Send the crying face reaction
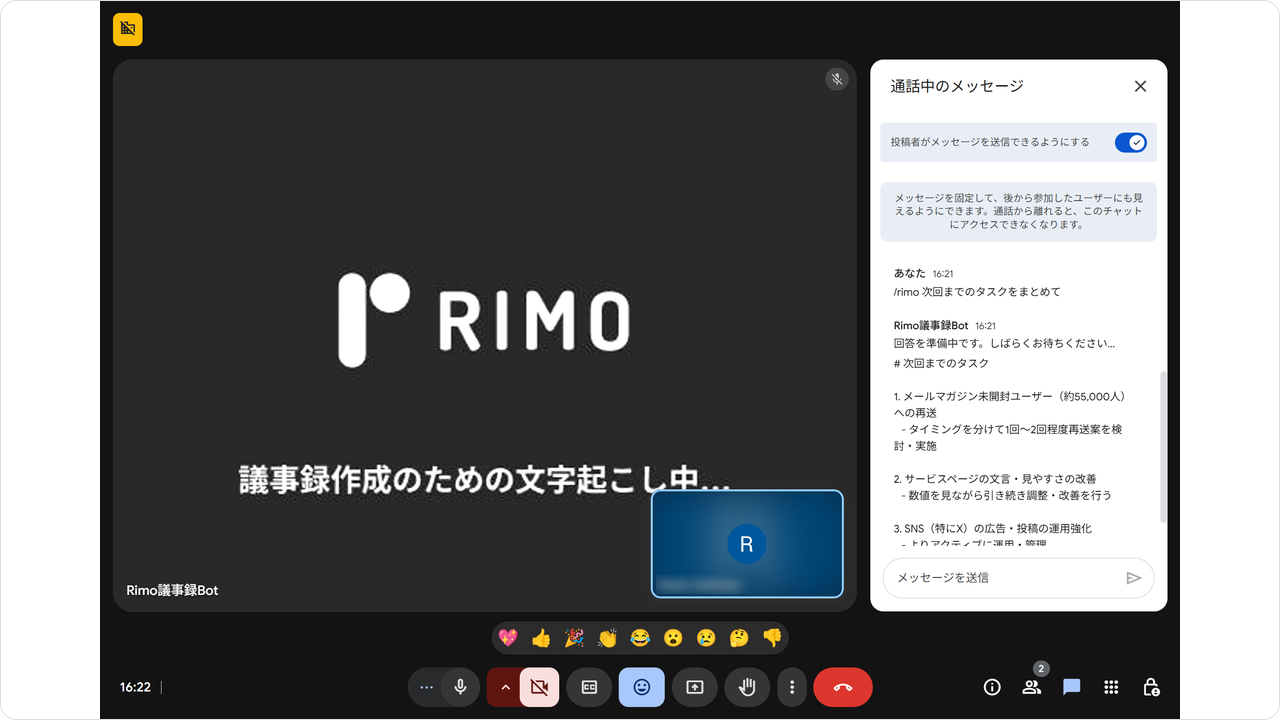This screenshot has height=720, width=1280. click(706, 637)
